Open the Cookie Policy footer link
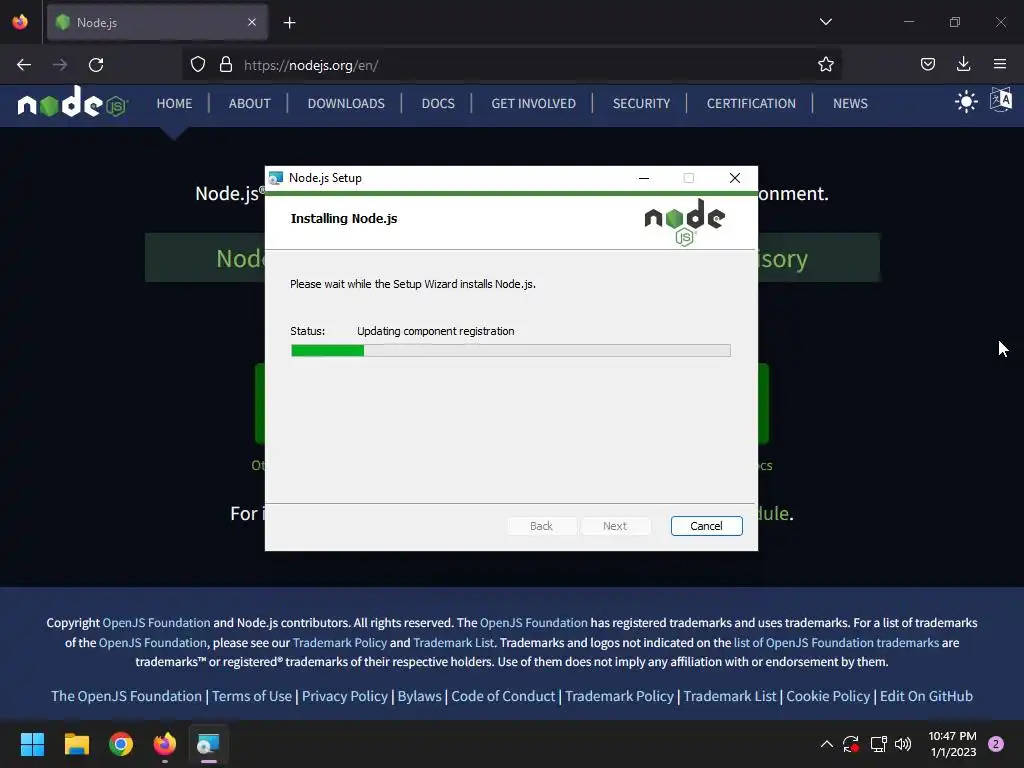This screenshot has width=1024, height=768. coord(828,696)
